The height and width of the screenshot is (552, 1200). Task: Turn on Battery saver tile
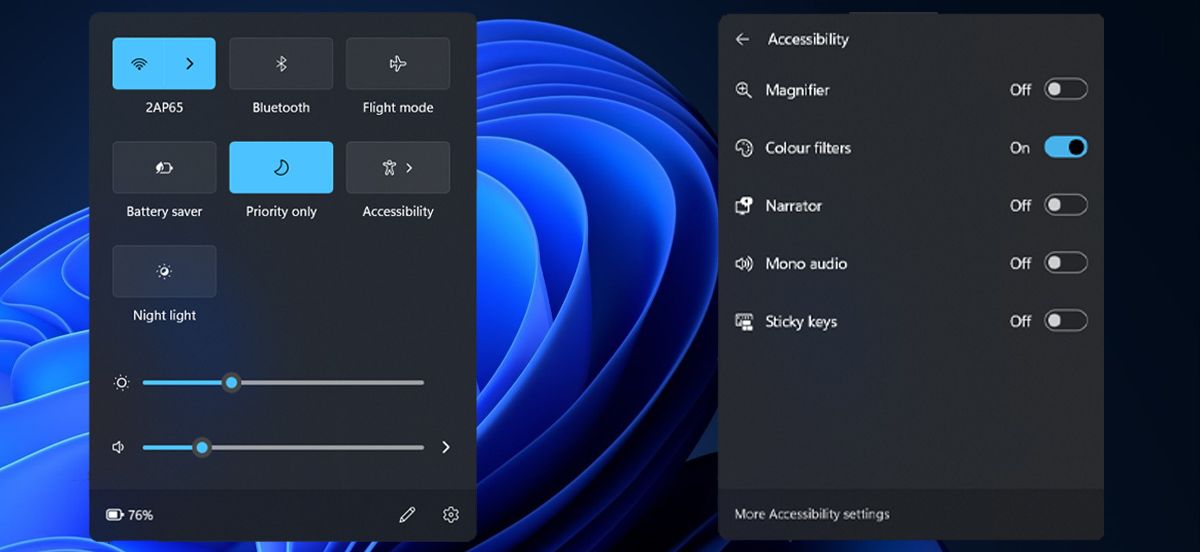(164, 168)
